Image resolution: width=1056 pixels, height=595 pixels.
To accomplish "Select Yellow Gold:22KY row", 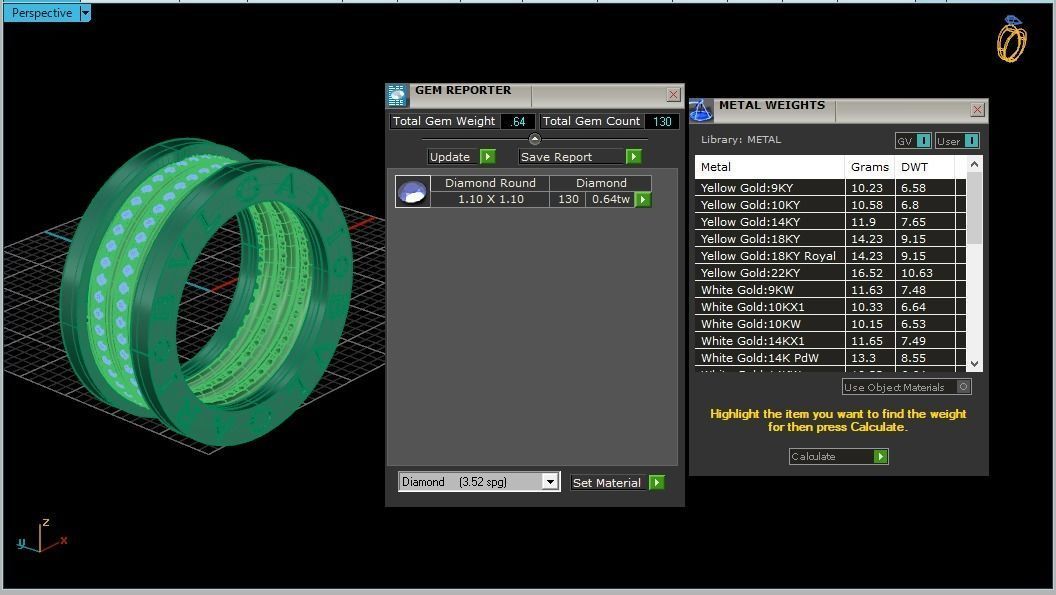I will [x=830, y=273].
